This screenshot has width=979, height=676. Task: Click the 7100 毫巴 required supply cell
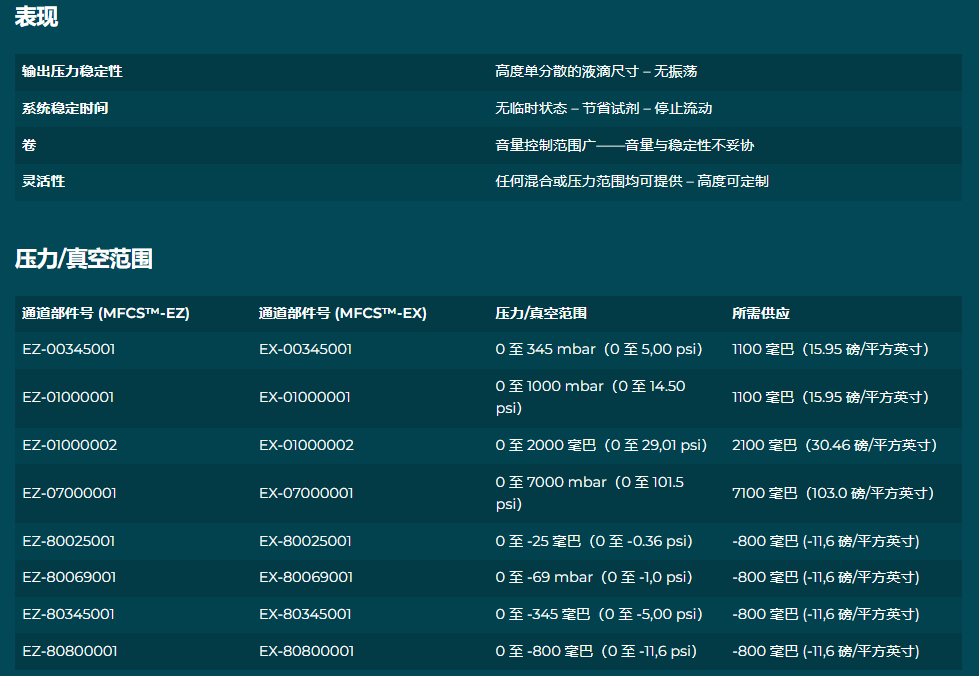pyautogui.click(x=832, y=493)
